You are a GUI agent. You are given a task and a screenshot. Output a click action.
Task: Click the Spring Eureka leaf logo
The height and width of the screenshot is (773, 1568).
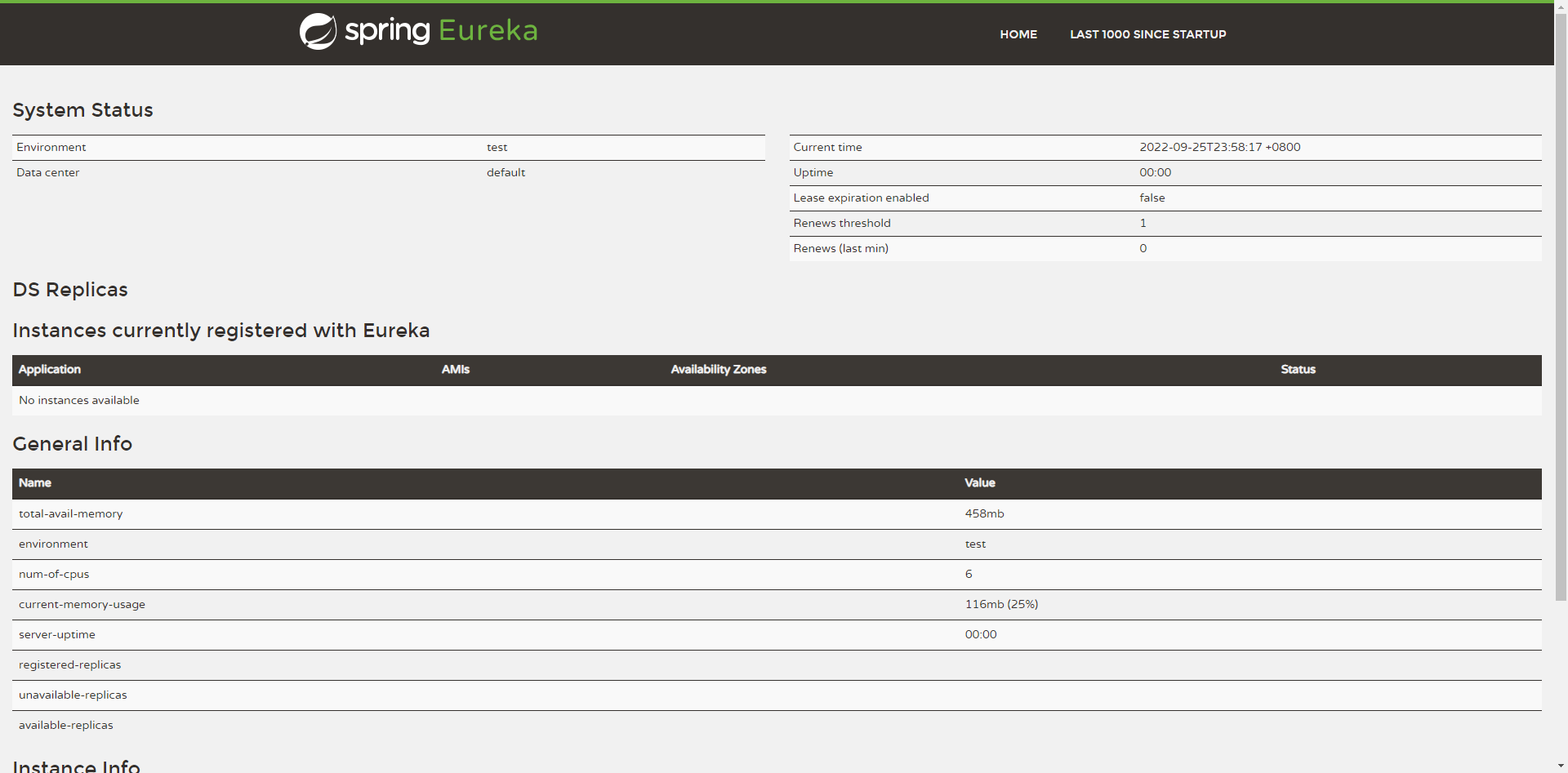coord(318,32)
